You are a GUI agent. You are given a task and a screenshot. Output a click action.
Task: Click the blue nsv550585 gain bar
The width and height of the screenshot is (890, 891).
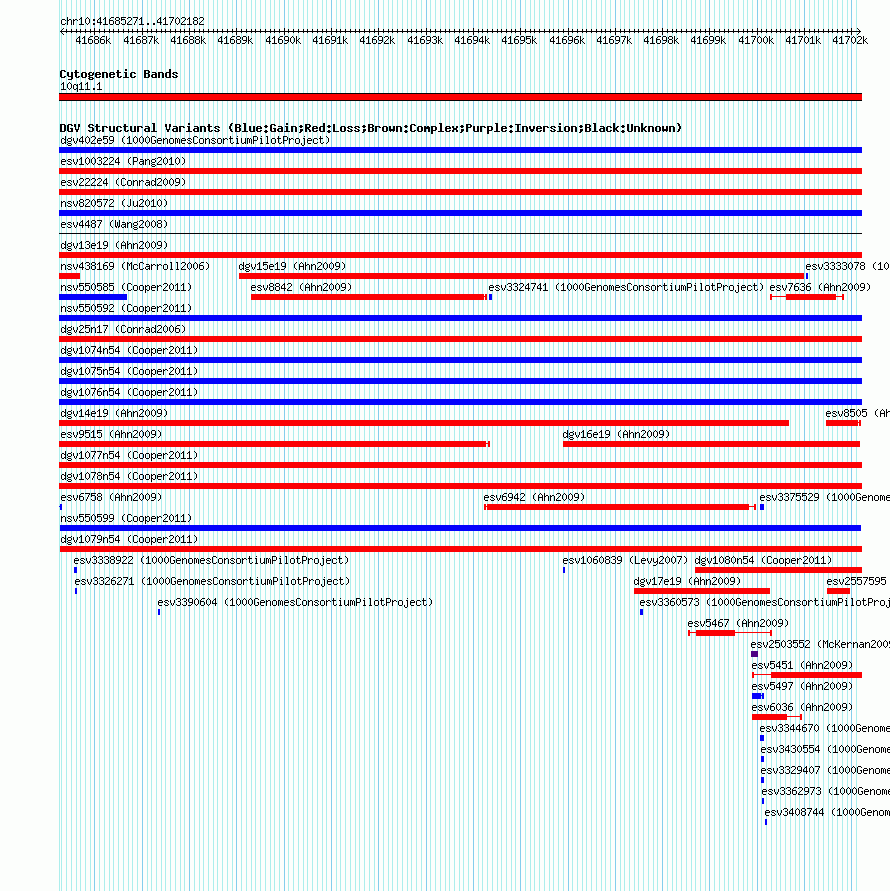(x=93, y=297)
